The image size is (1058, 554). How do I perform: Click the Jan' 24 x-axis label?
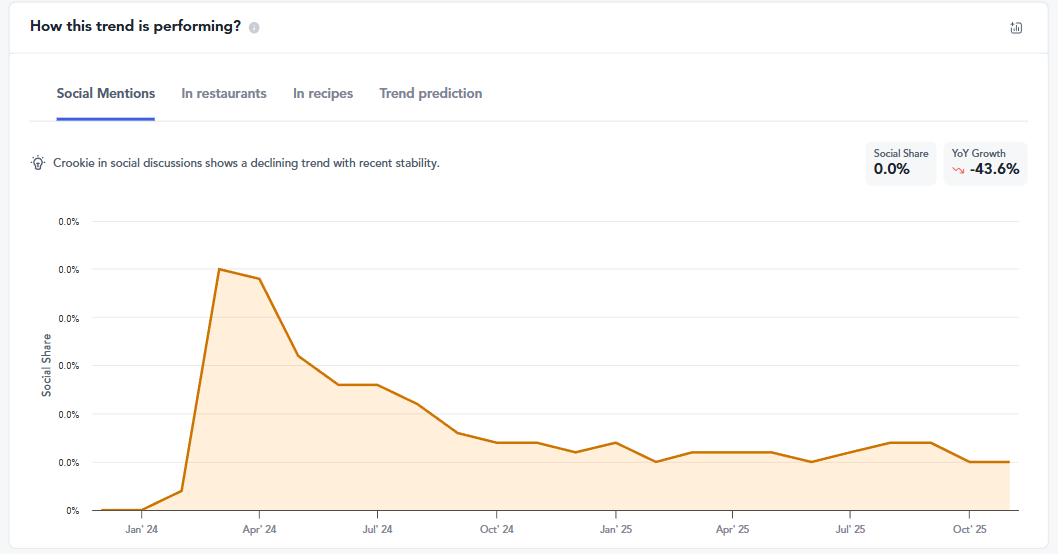141,529
